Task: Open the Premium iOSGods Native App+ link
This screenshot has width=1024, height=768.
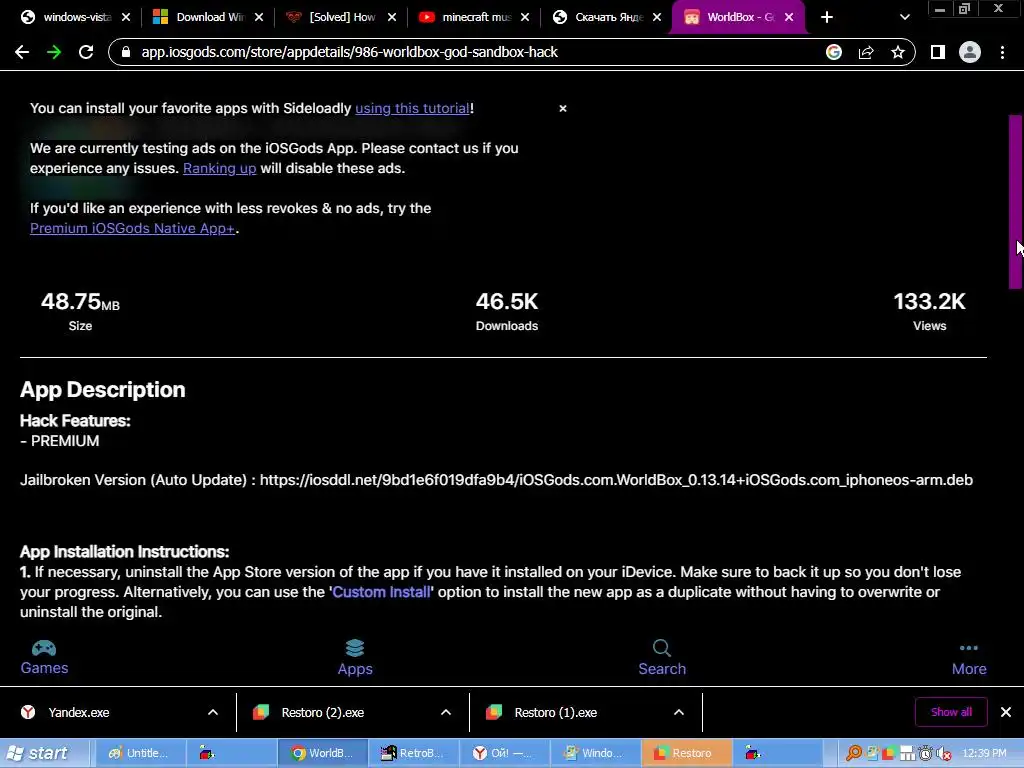Action: coord(133,229)
